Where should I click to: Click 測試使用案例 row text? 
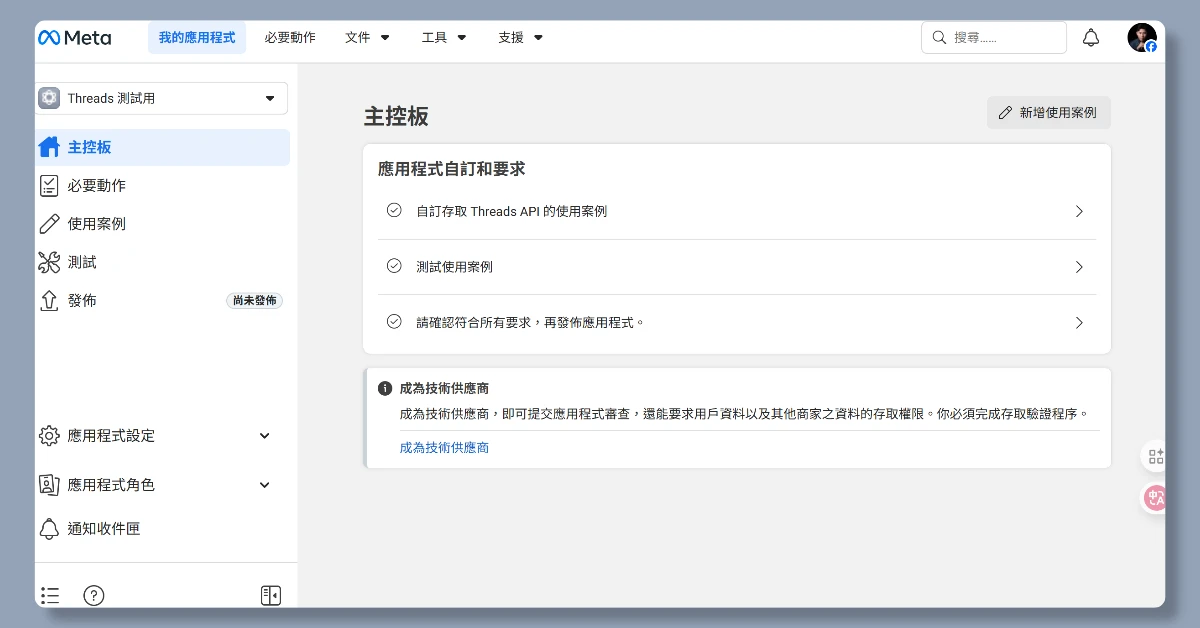454,267
